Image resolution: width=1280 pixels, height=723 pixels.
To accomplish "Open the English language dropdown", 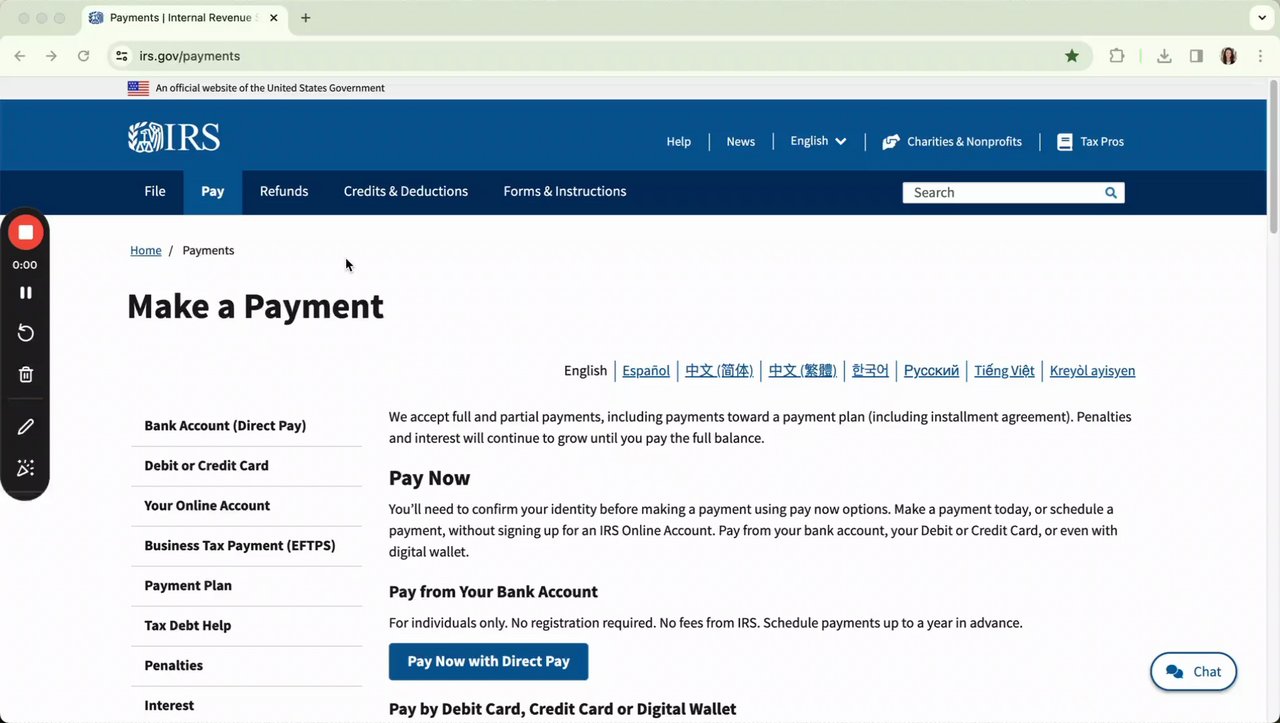I will [x=818, y=141].
